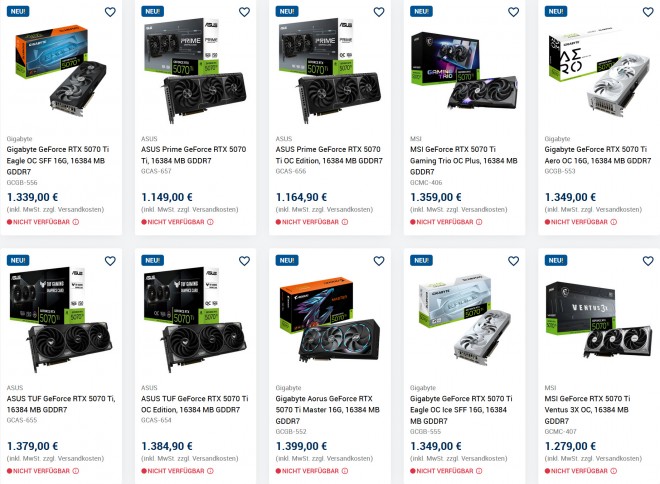The width and height of the screenshot is (660, 484).
Task: Open Gigabyte Eagle OC Ice SFF product image
Action: click(464, 320)
